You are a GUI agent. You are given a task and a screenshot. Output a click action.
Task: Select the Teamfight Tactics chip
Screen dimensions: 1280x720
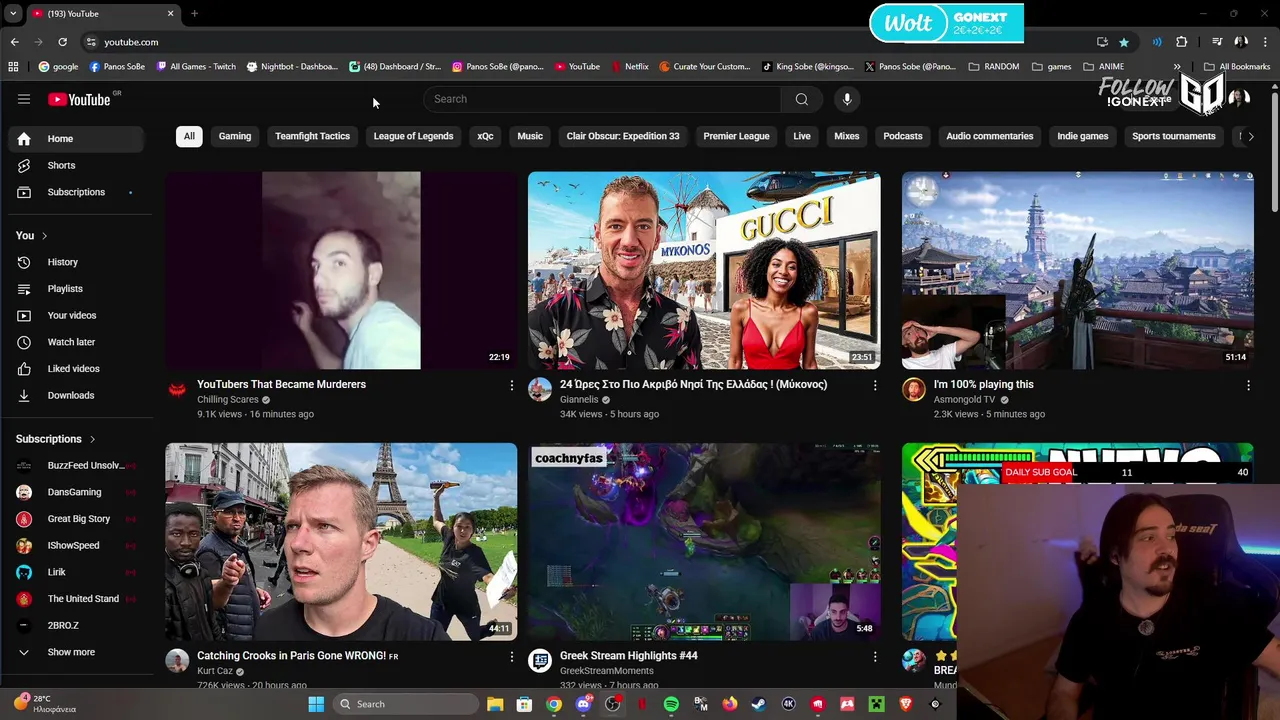pos(313,136)
